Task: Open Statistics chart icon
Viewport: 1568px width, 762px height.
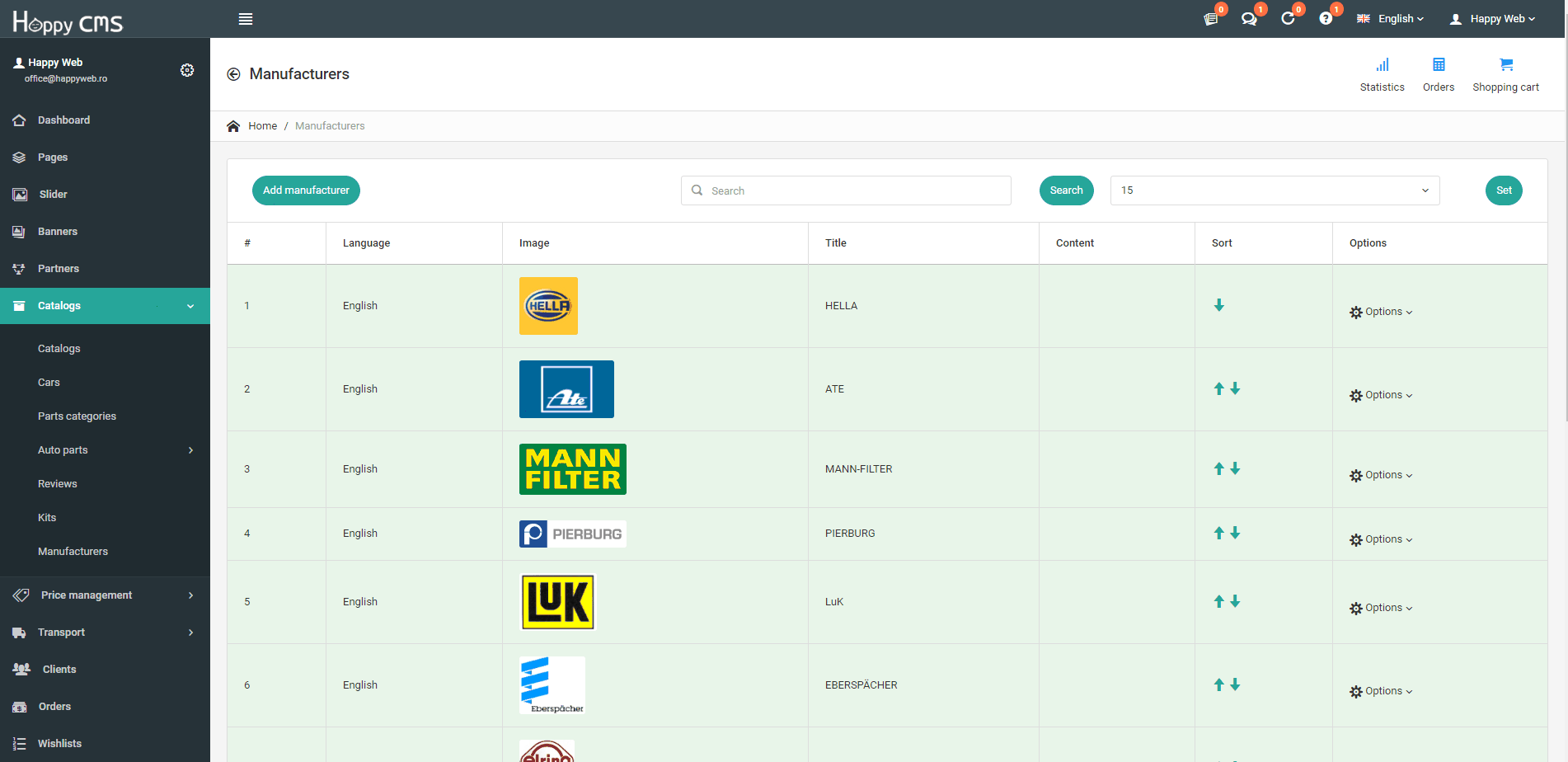Action: 1383,65
